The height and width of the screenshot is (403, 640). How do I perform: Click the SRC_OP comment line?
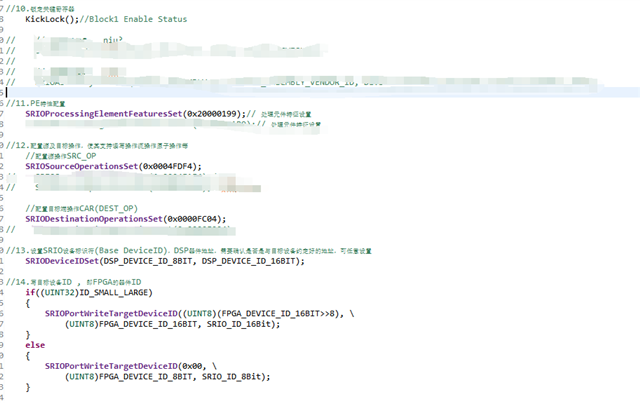tap(61, 156)
